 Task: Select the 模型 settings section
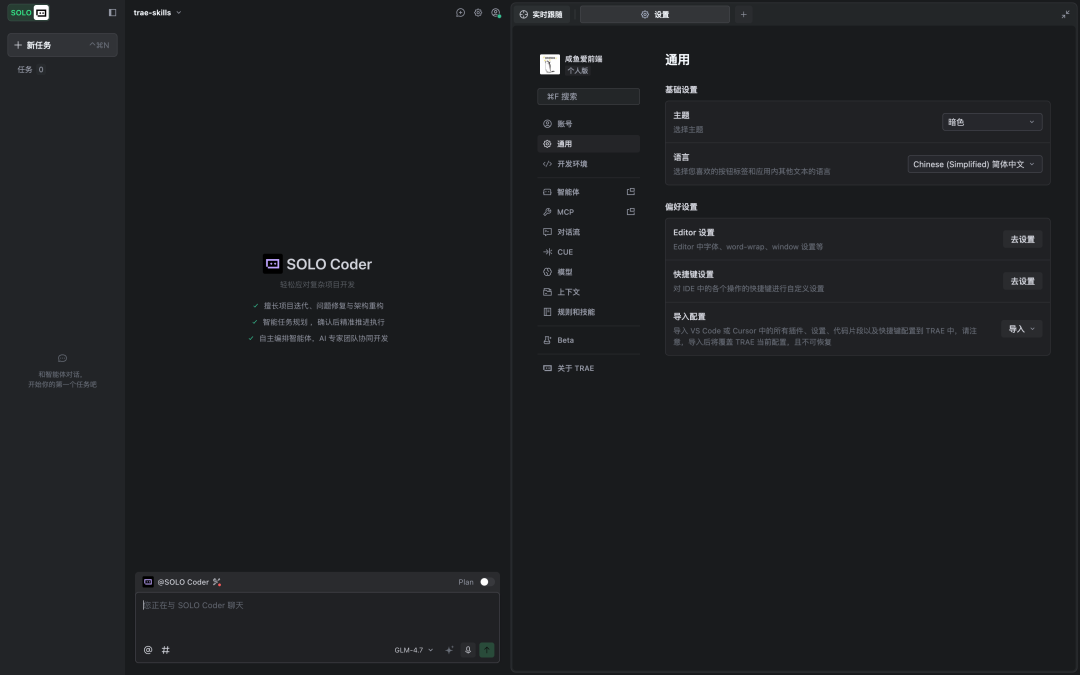[x=563, y=271]
